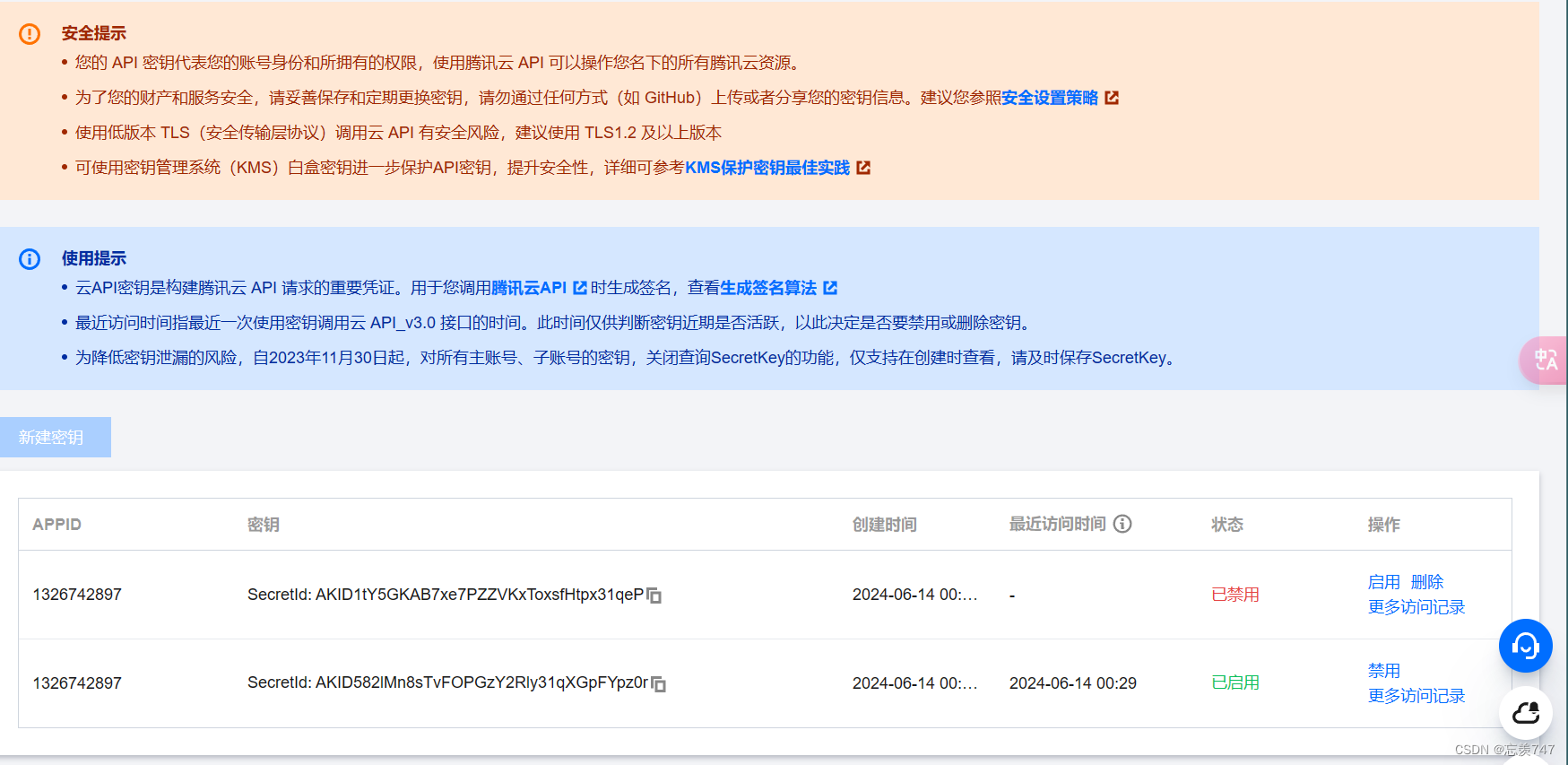Click external-link icon beside 腾讯云API

coord(580,288)
